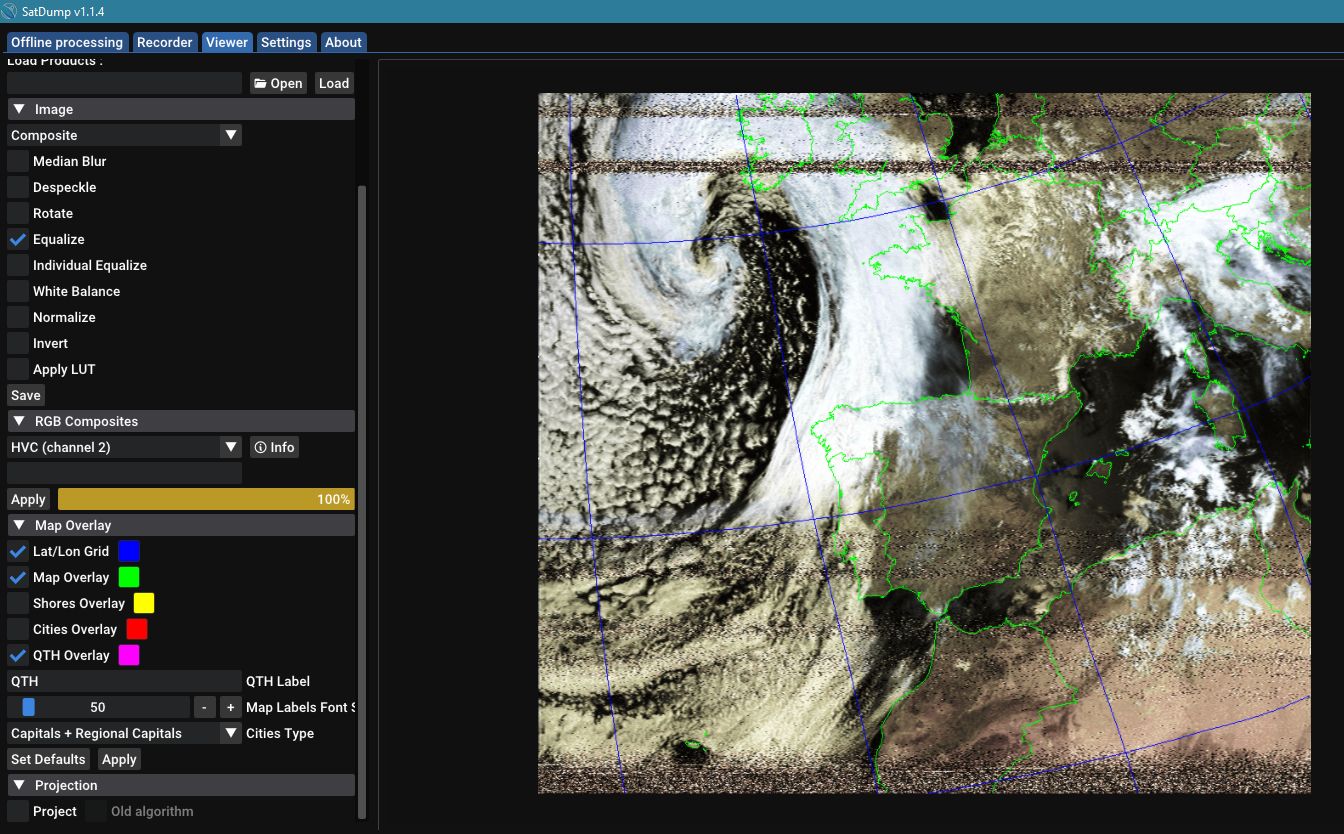Open the QTH Overlay magenta color swatch
Viewport: 1344px width, 834px height.
[129, 655]
